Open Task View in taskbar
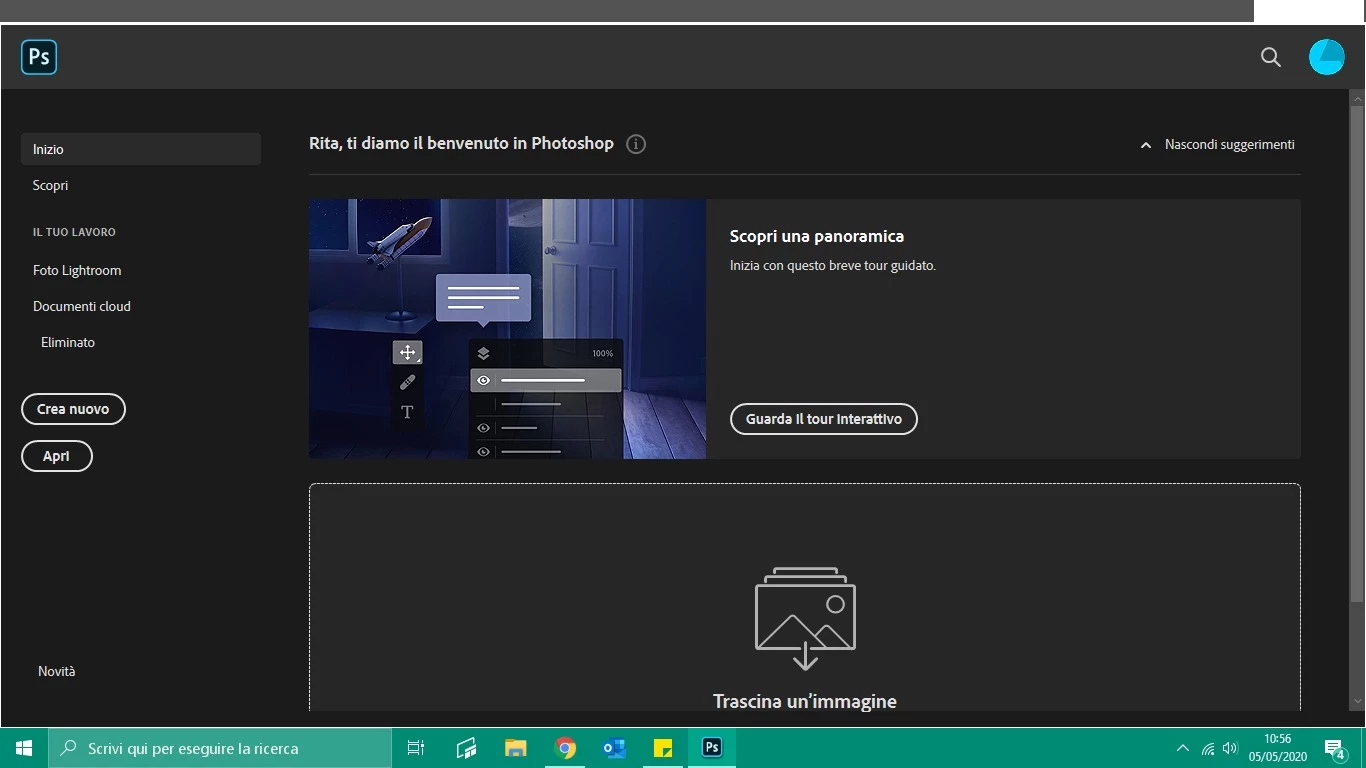 point(416,748)
